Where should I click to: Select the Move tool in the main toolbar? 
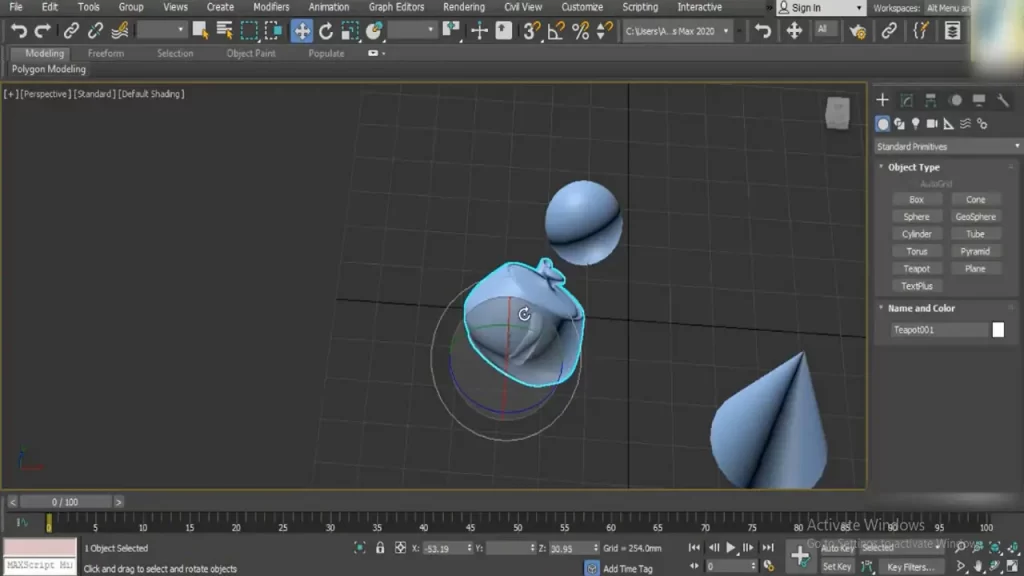click(302, 31)
